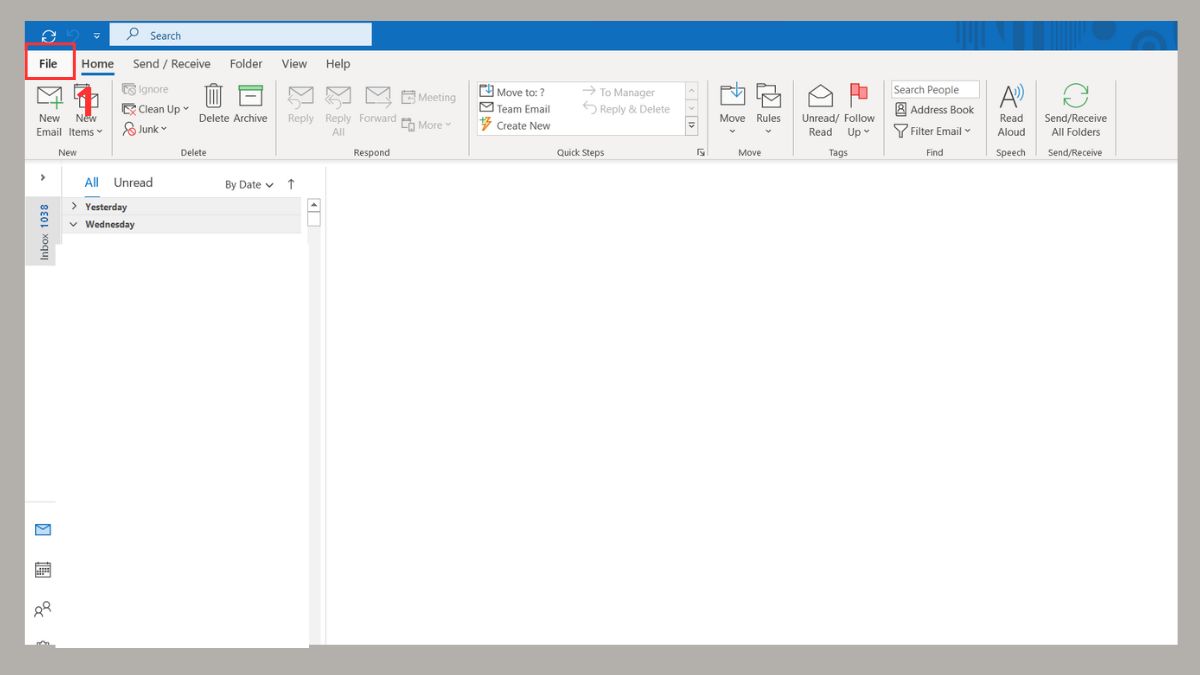The height and width of the screenshot is (675, 1200).
Task: Click the New Email icon
Action: click(x=49, y=98)
